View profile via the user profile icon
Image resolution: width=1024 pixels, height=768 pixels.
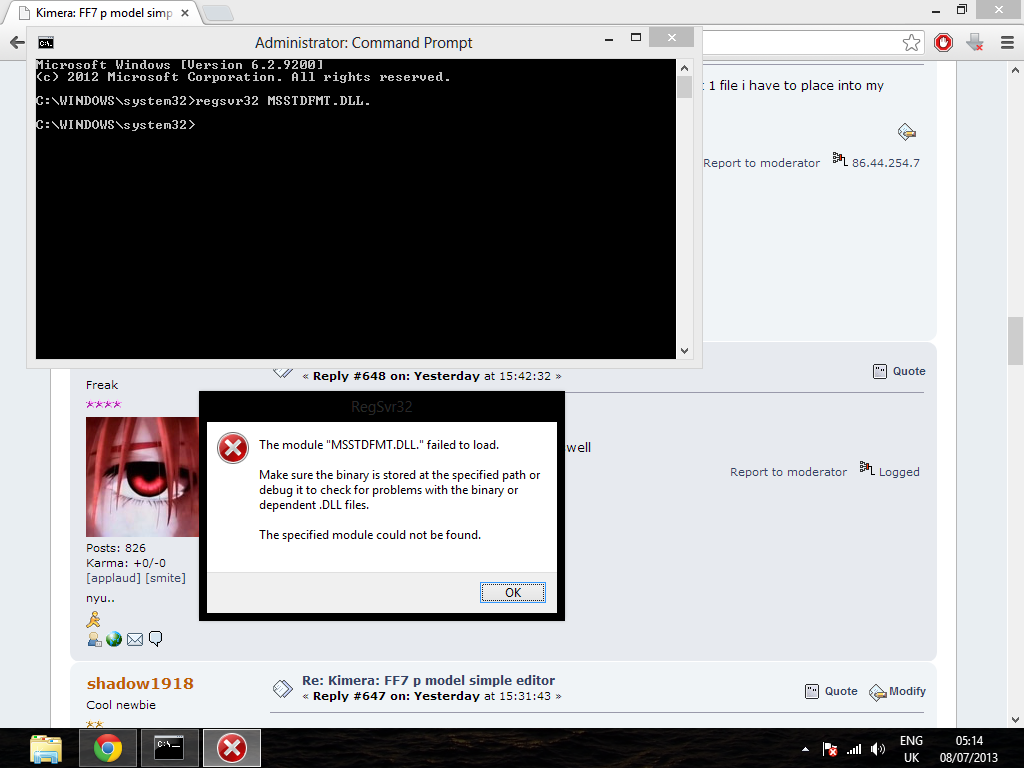click(94, 639)
